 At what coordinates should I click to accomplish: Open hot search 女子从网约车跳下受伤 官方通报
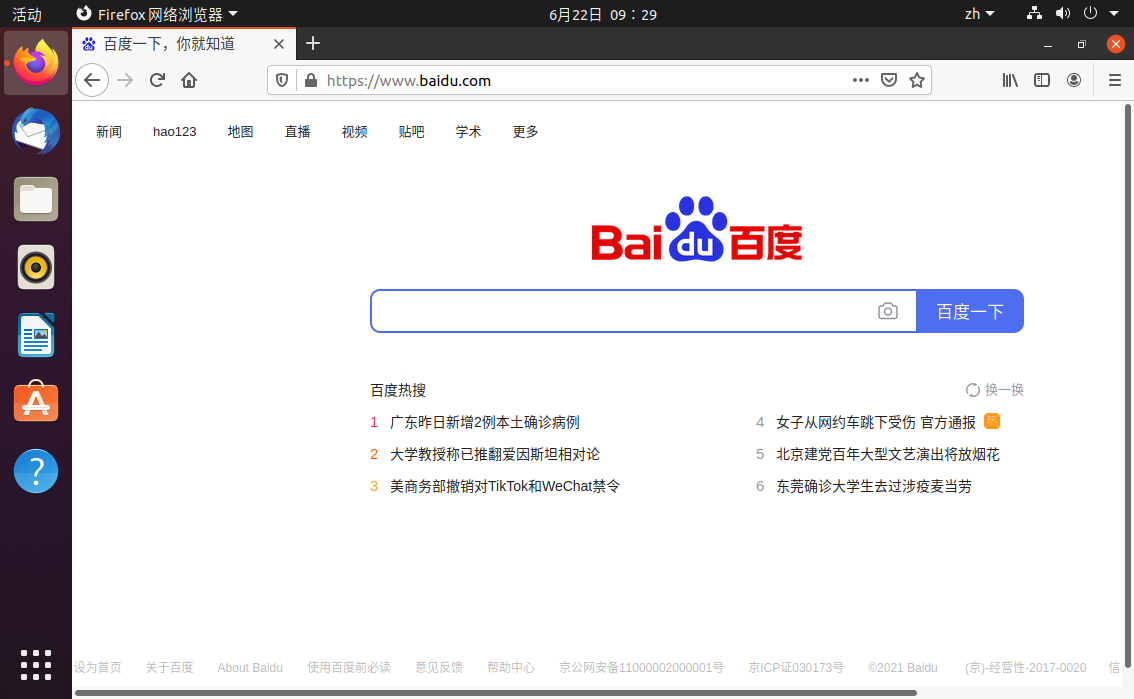pyautogui.click(x=876, y=422)
